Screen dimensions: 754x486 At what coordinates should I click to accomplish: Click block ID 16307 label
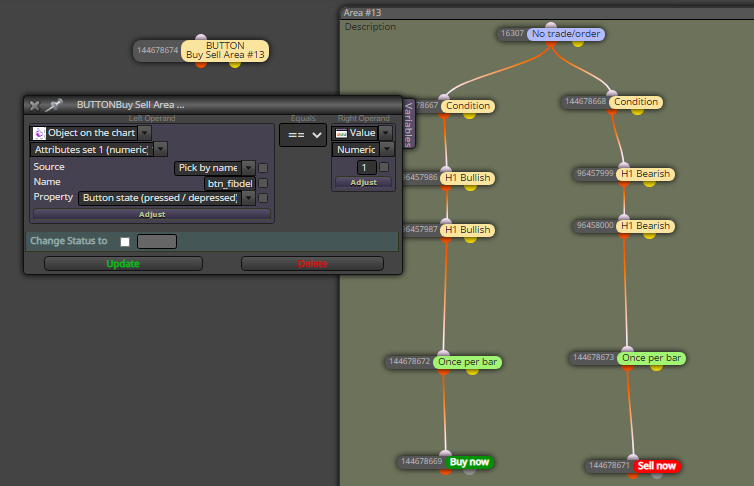(512, 33)
